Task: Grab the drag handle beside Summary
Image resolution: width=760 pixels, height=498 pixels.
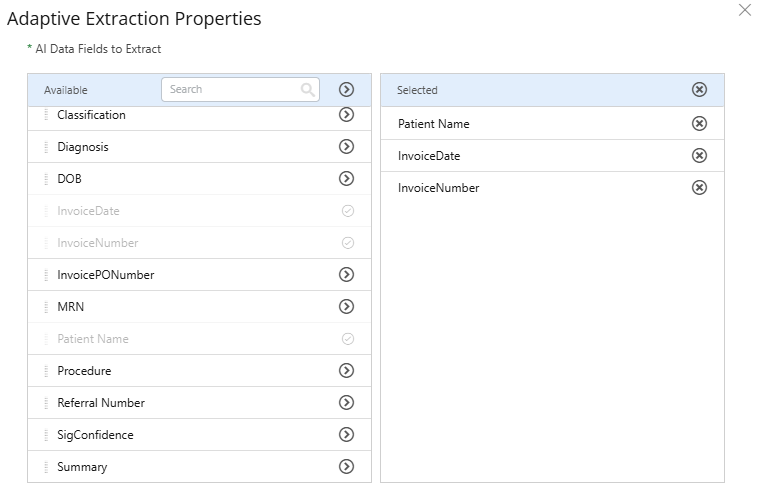Action: [x=46, y=467]
